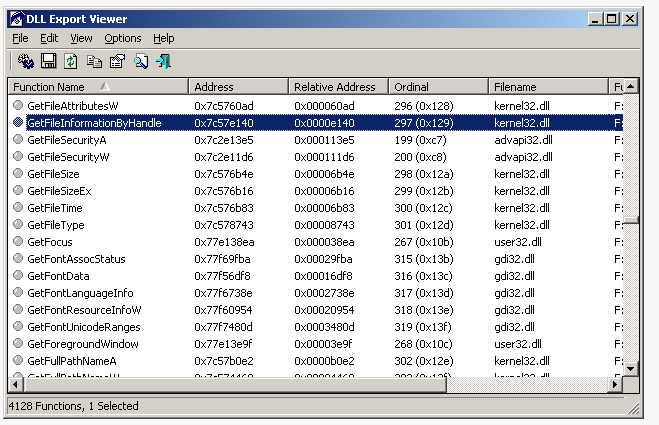Click the bullet icon beside GetFontLanguageInfo
659x425 pixels.
(x=18, y=292)
